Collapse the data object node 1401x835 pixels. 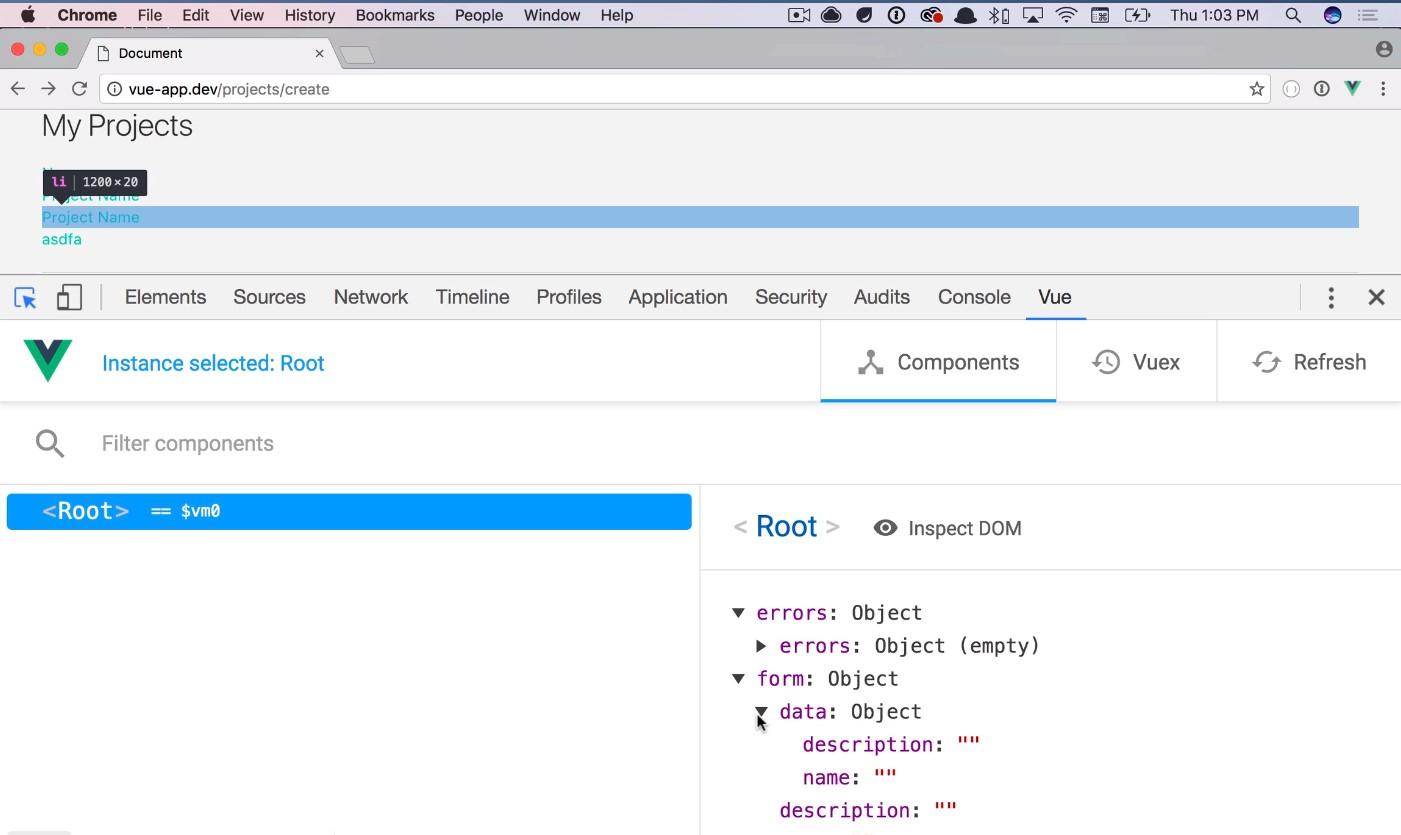[x=761, y=712]
